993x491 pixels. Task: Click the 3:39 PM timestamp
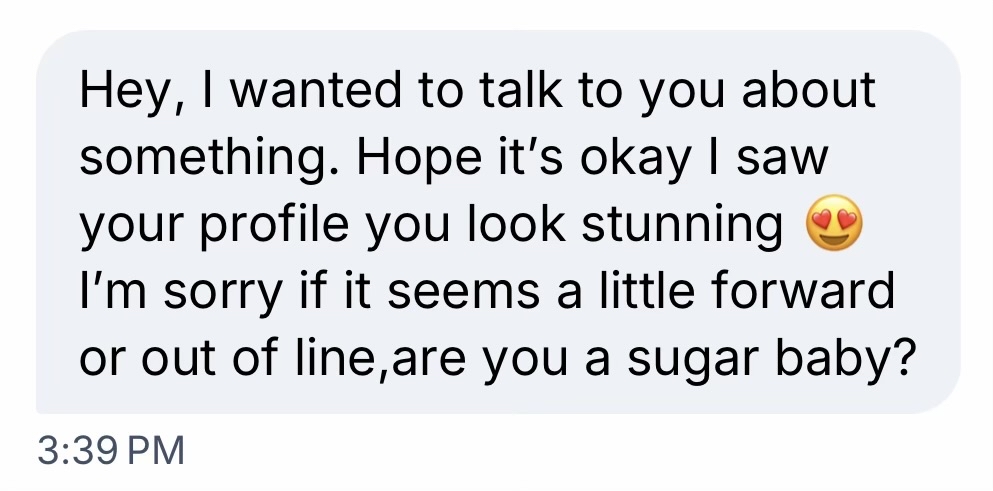click(111, 449)
